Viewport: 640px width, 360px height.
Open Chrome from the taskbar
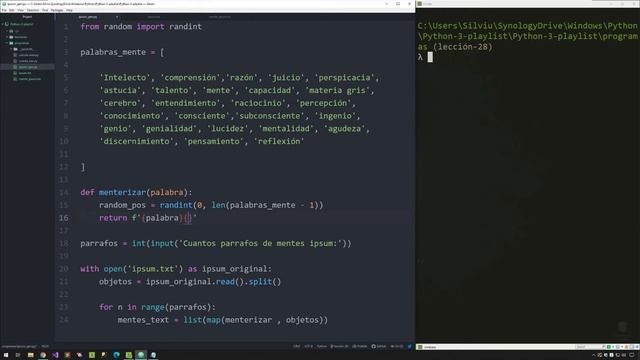(x=43, y=355)
